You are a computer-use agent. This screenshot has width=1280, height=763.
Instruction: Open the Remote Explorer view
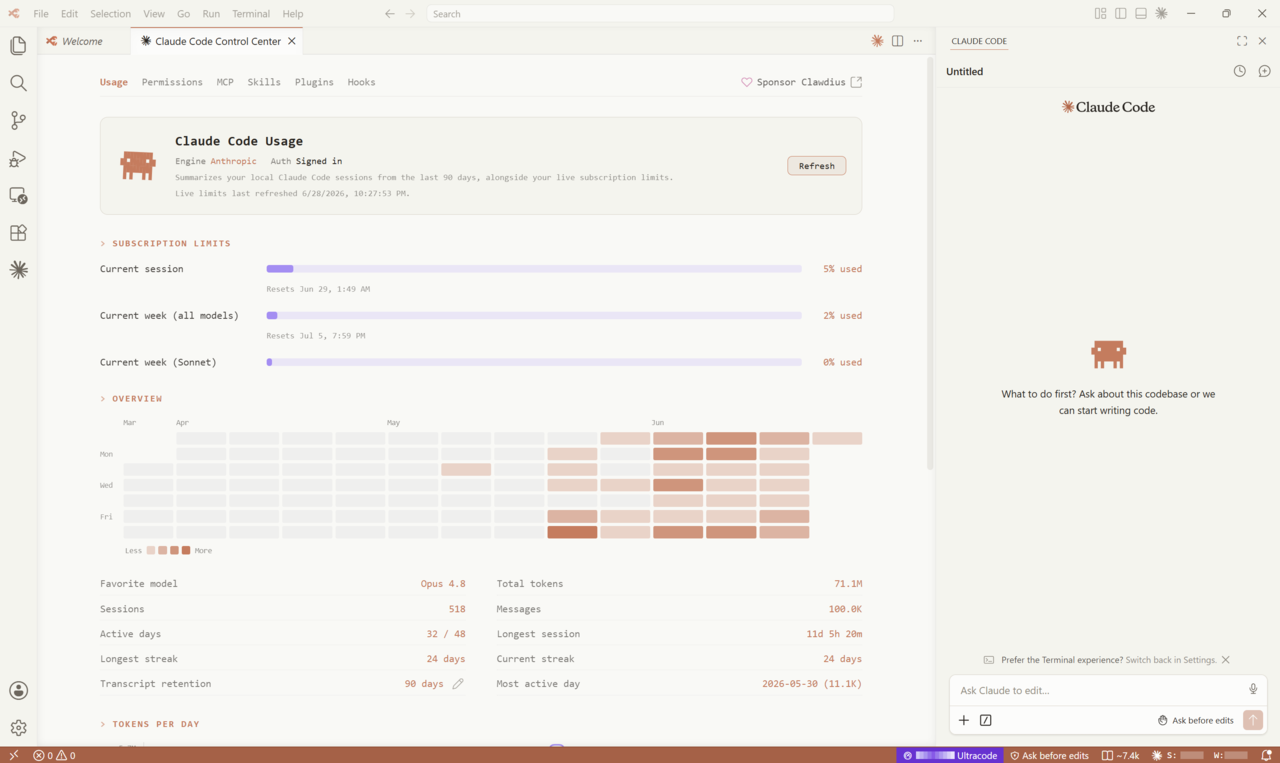point(18,195)
